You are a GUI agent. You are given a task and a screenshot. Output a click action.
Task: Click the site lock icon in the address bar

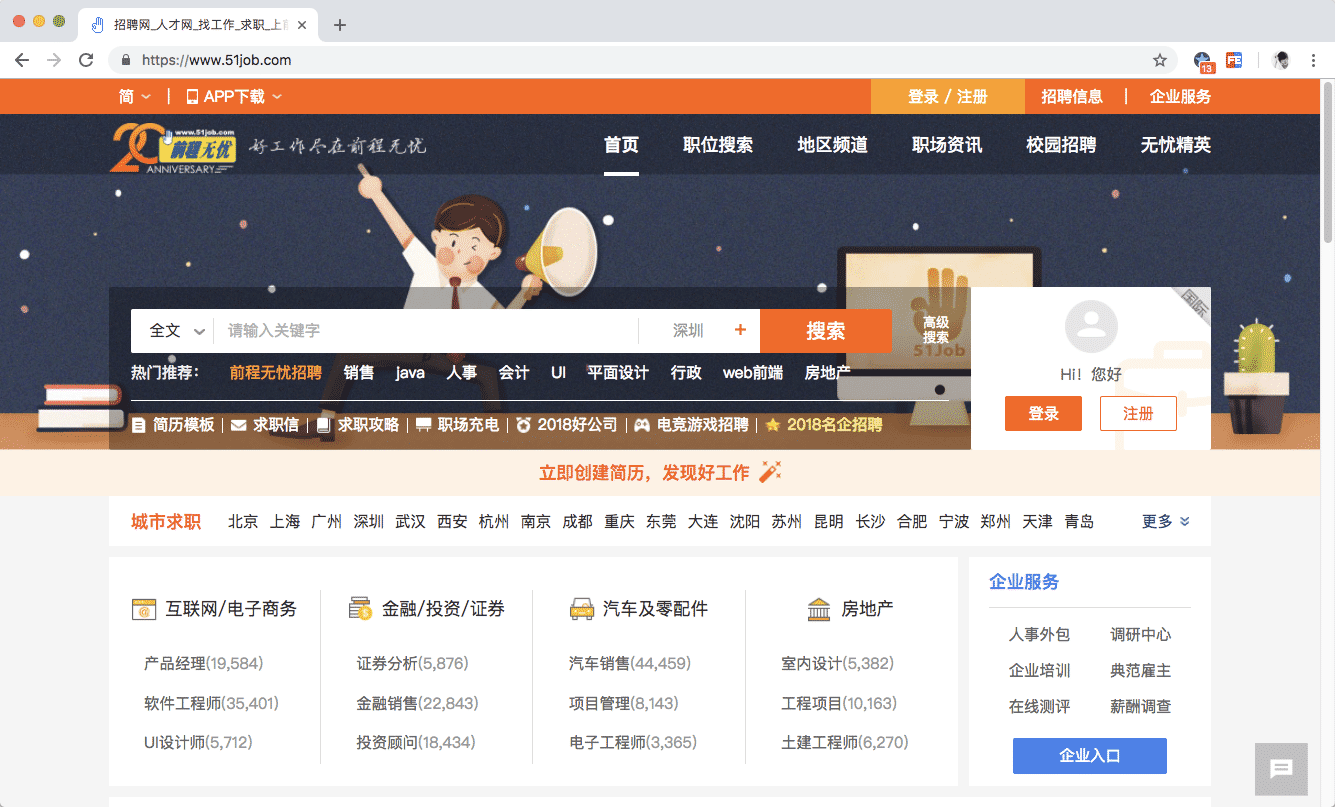click(126, 60)
